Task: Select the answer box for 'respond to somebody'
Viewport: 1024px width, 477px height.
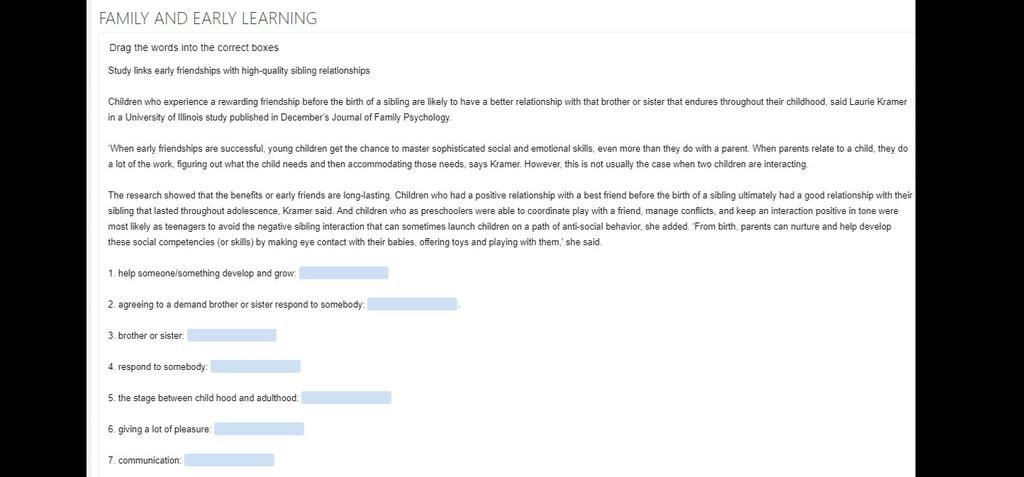Action: point(255,367)
